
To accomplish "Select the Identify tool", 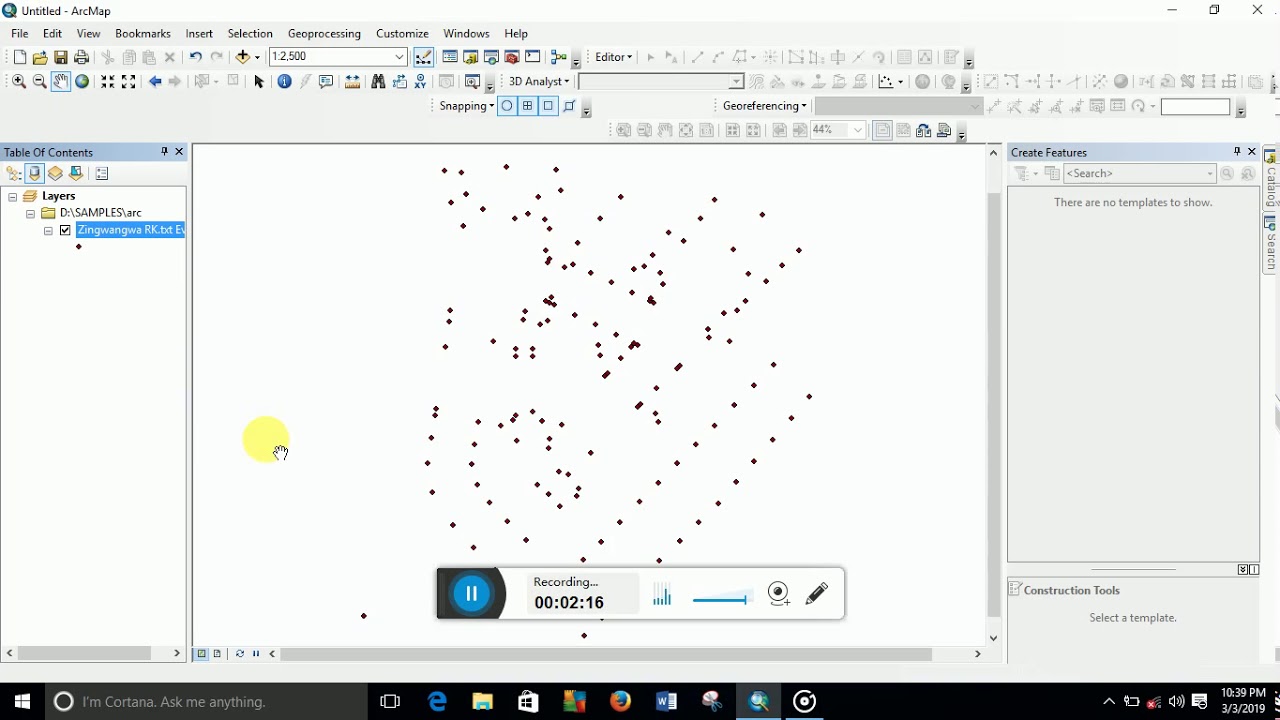I will click(x=284, y=82).
